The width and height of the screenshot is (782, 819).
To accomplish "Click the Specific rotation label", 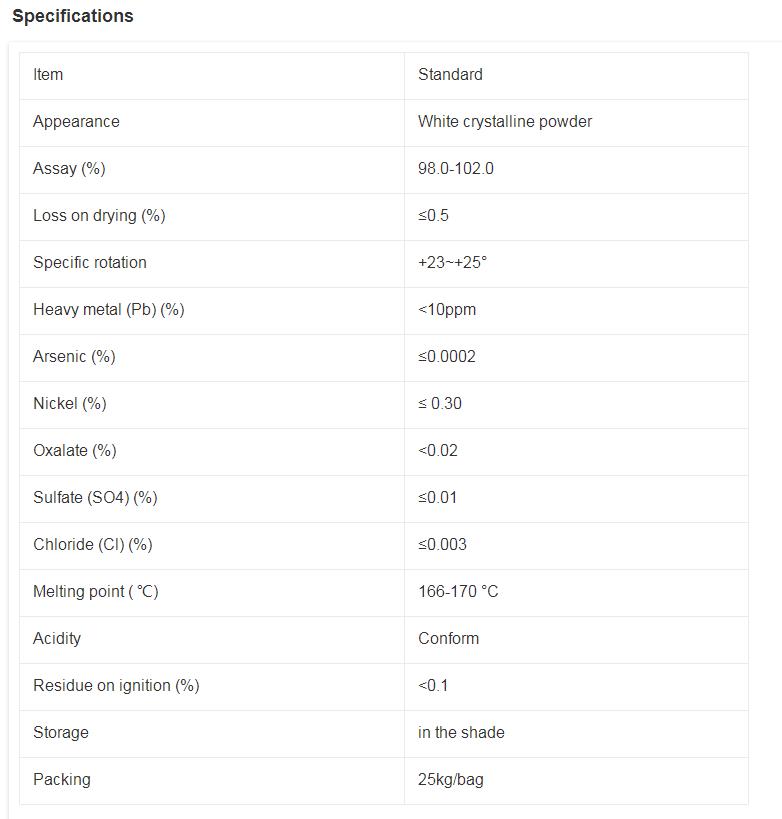I will (x=90, y=262).
